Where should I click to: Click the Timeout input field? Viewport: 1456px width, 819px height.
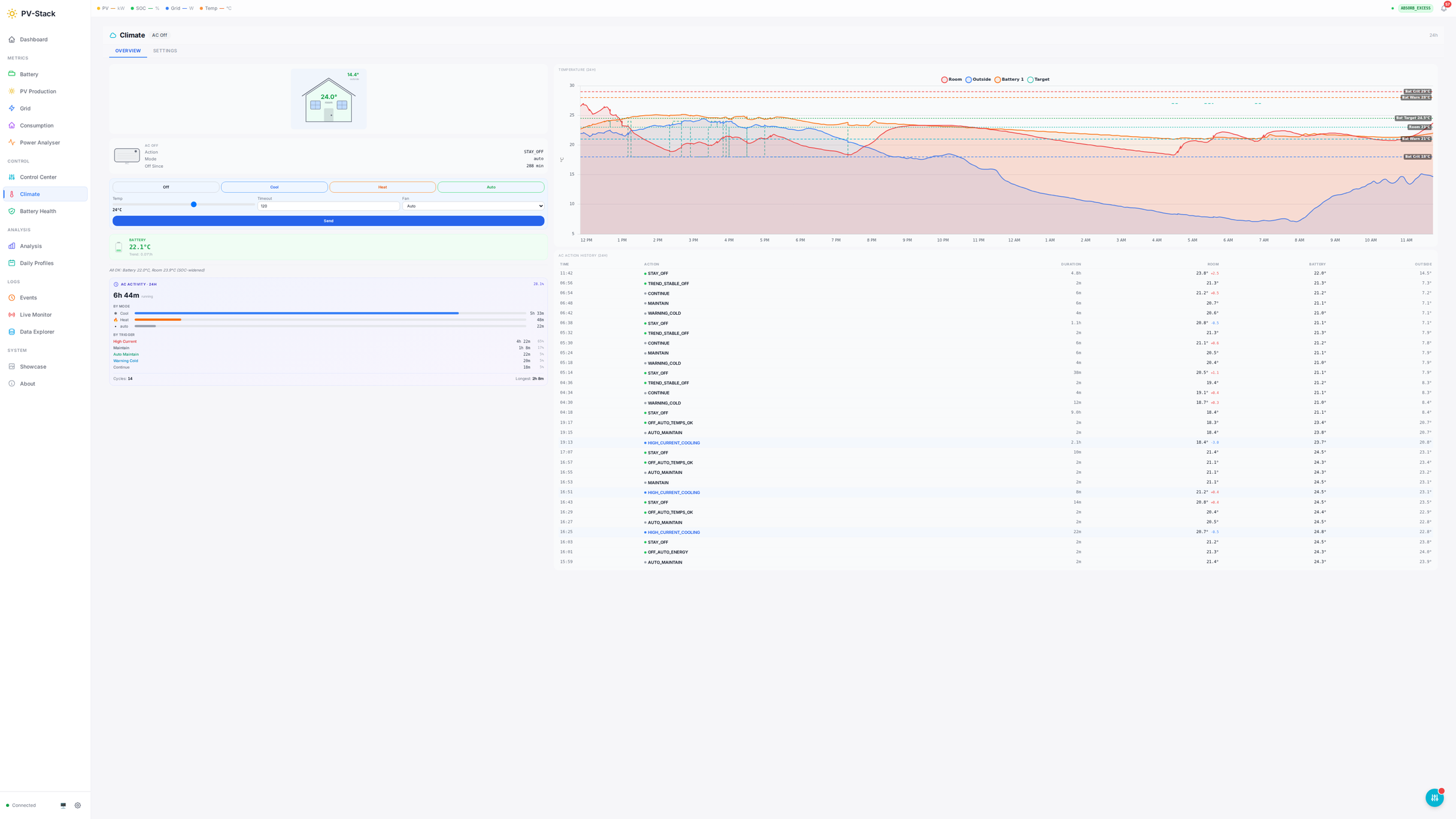coord(328,206)
